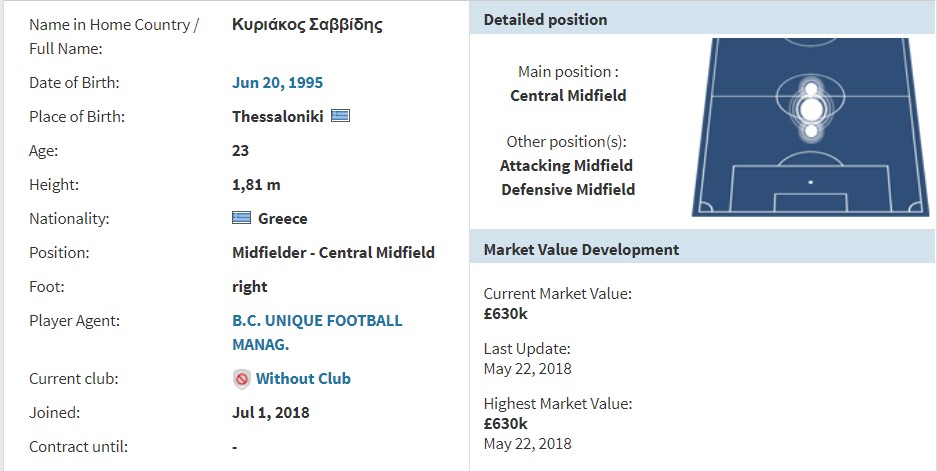Open the Without Club link
This screenshot has height=471, width=937.
click(303, 378)
